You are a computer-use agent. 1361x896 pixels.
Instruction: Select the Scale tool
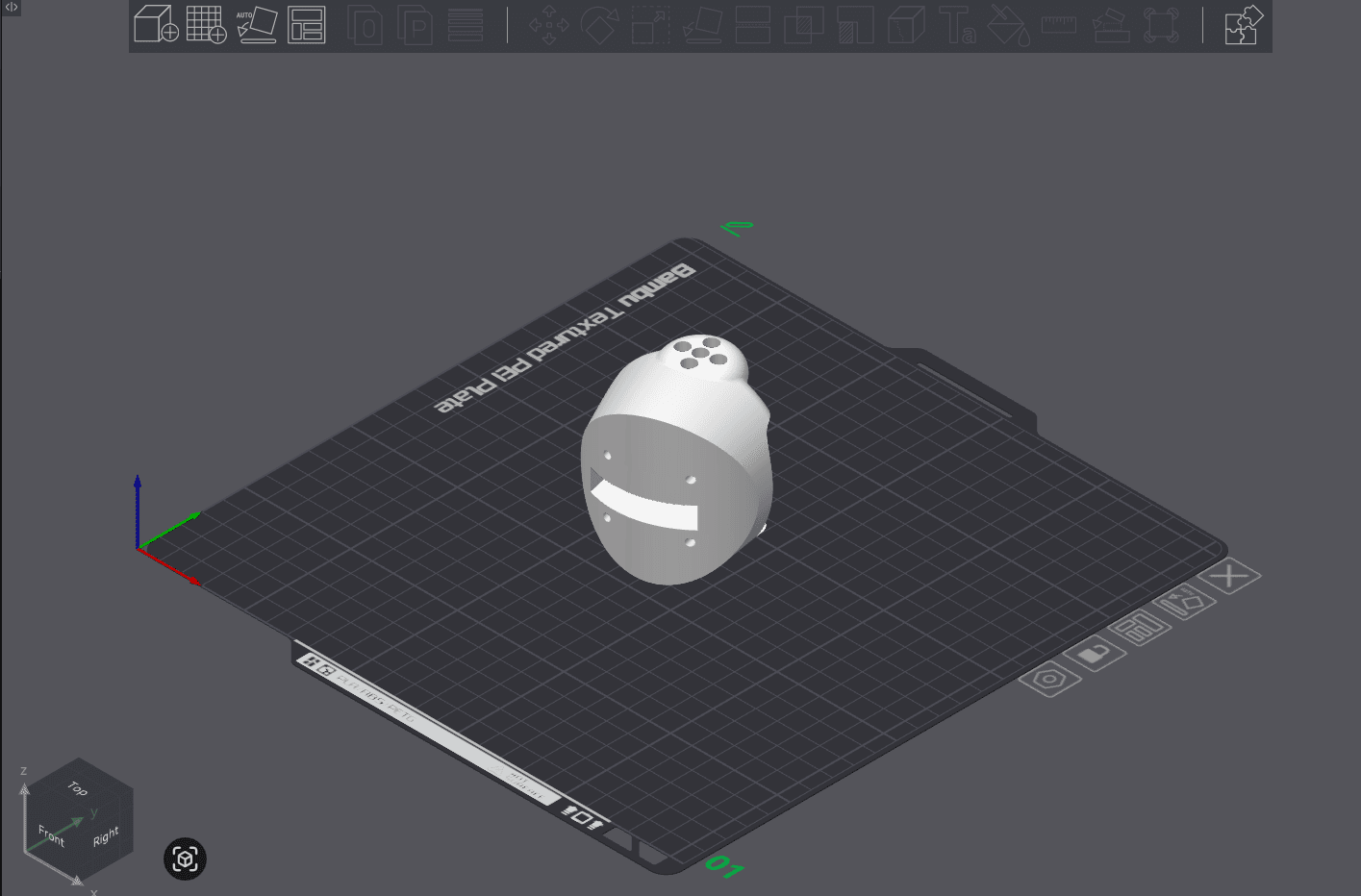pyautogui.click(x=650, y=26)
